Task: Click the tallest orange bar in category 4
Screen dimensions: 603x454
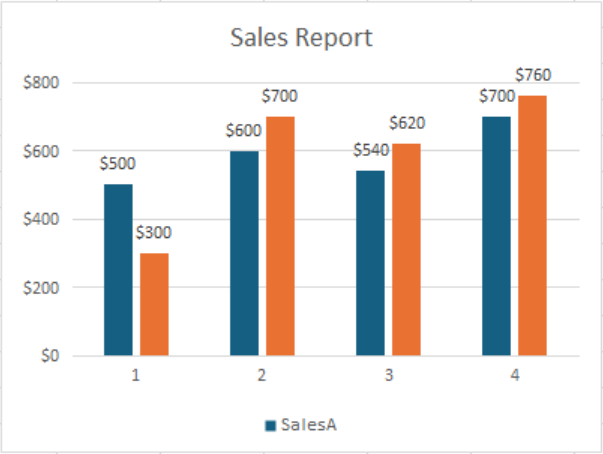Action: pos(532,225)
